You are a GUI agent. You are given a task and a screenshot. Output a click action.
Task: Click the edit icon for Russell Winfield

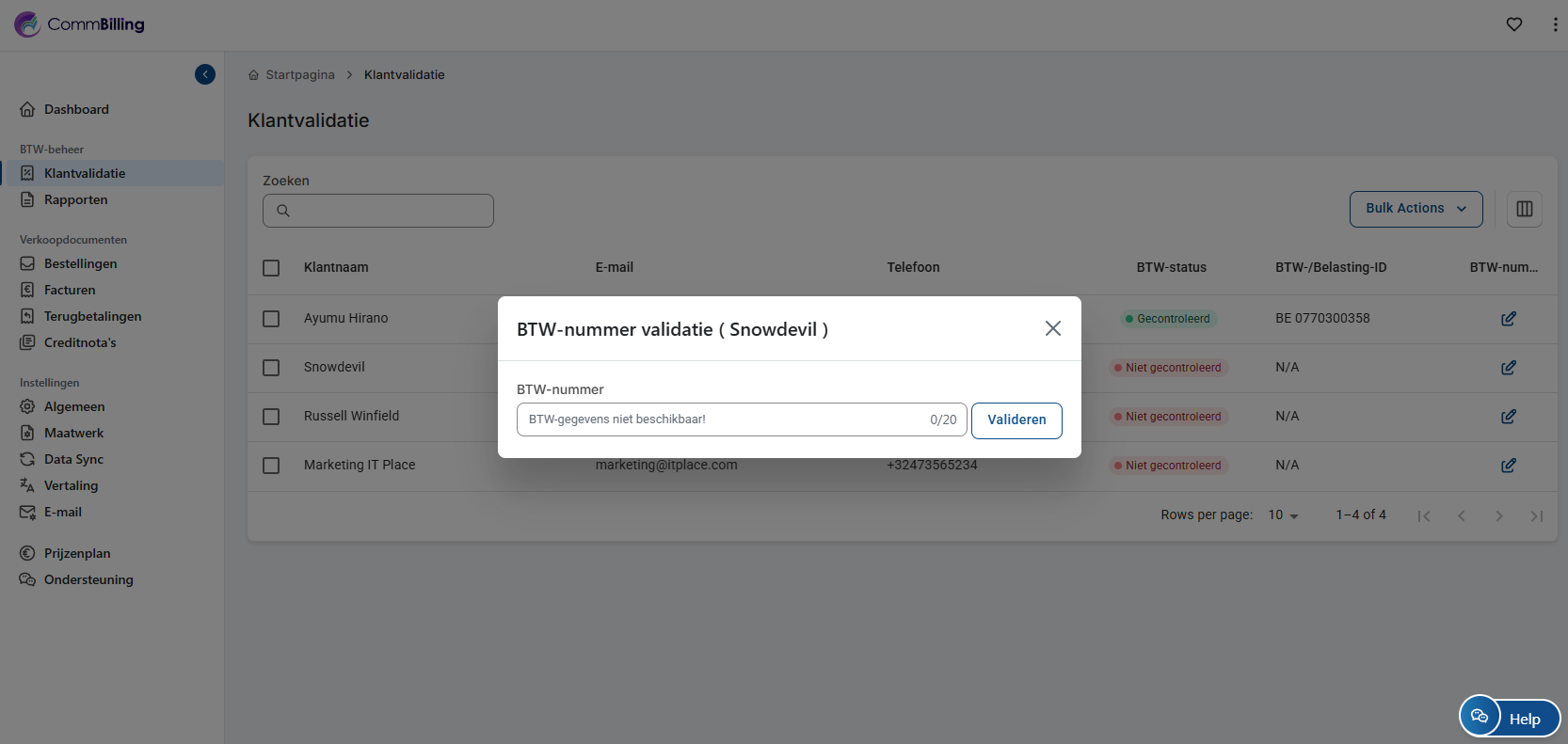1508,417
